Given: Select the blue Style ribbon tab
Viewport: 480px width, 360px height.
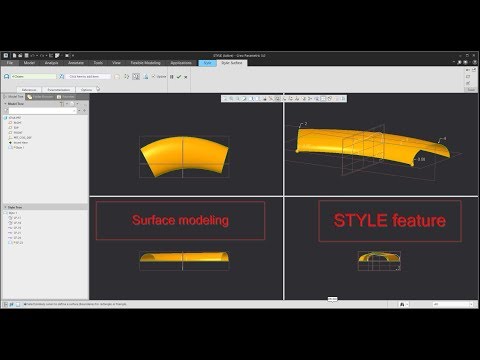Looking at the screenshot, I should pyautogui.click(x=207, y=63).
